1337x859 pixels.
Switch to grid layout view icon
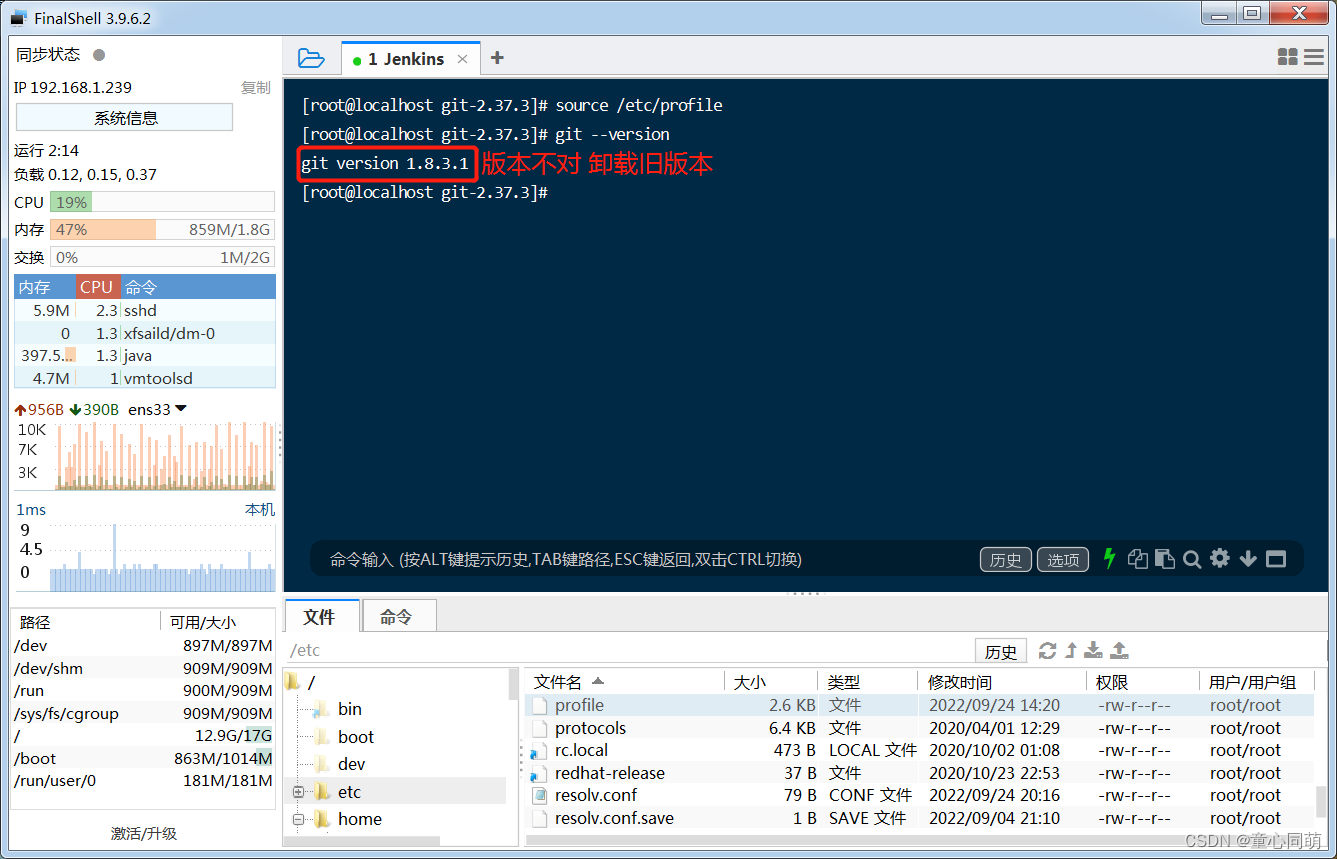tap(1287, 58)
